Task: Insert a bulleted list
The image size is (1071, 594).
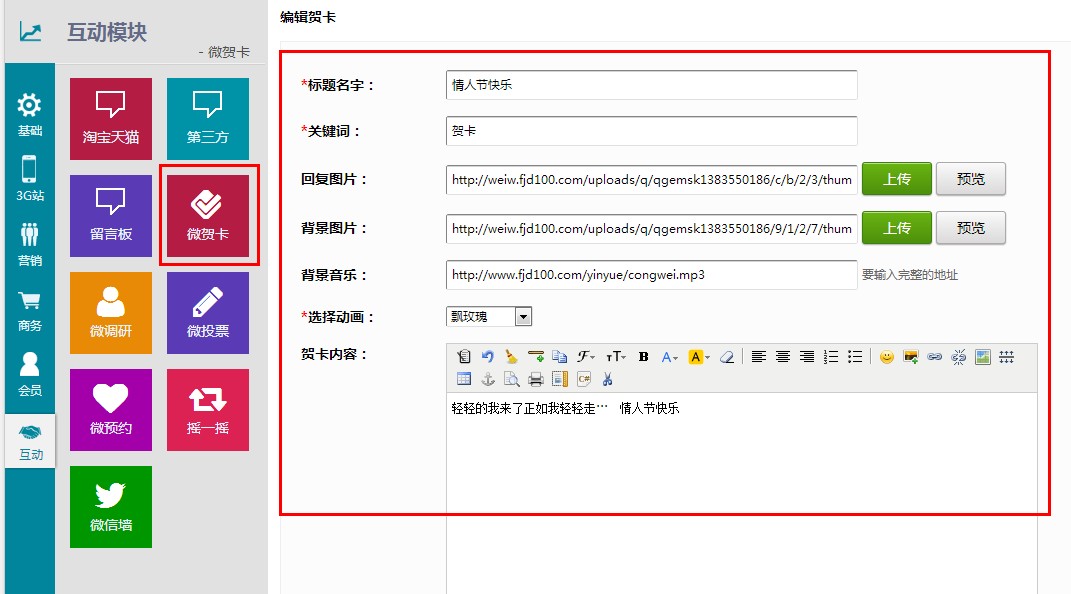Action: pos(855,356)
